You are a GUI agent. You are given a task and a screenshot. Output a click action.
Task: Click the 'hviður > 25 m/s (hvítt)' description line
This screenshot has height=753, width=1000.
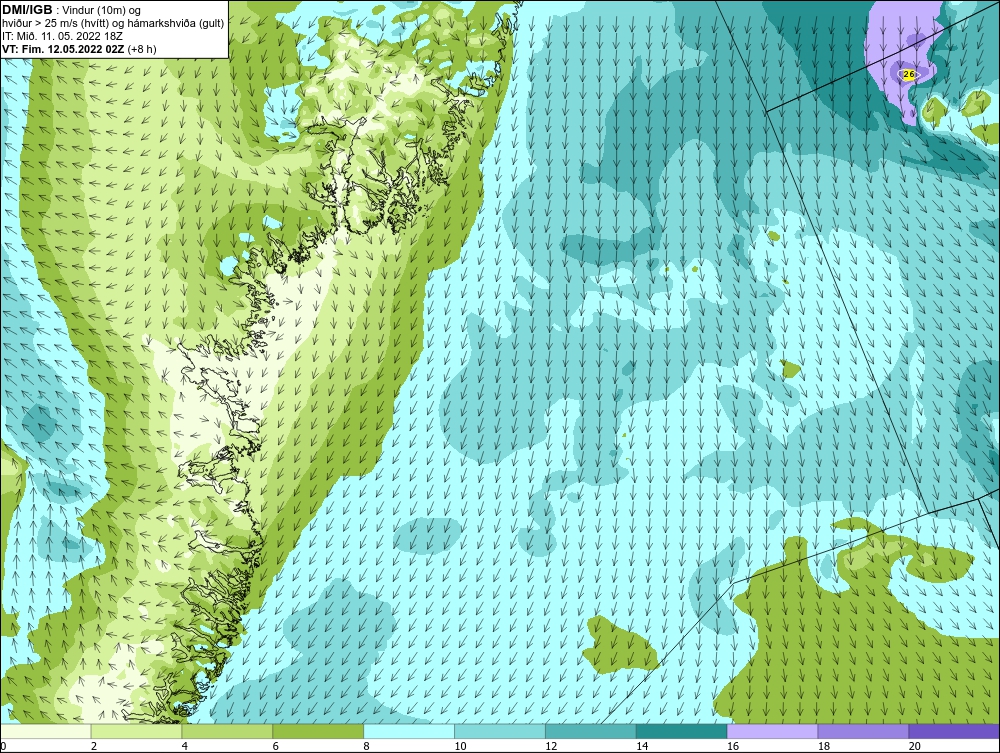[x=113, y=24]
